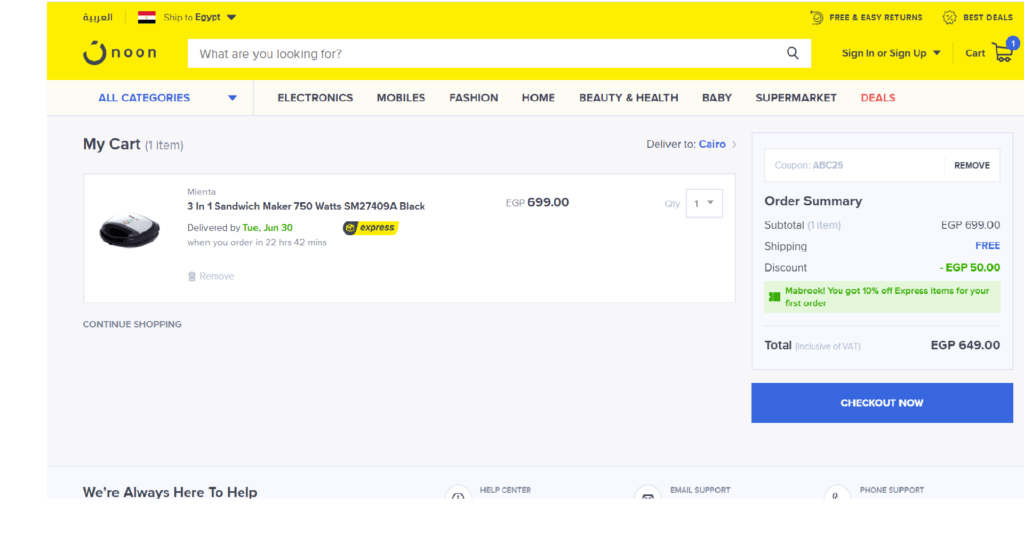
Task: Open the Baby category
Action: [x=717, y=98]
